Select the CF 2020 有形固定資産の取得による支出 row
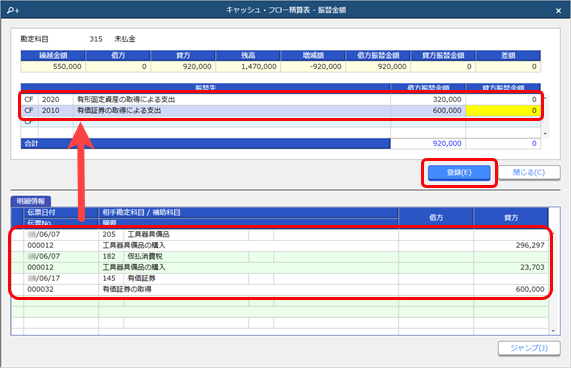This screenshot has height=368, width=571. [x=280, y=99]
